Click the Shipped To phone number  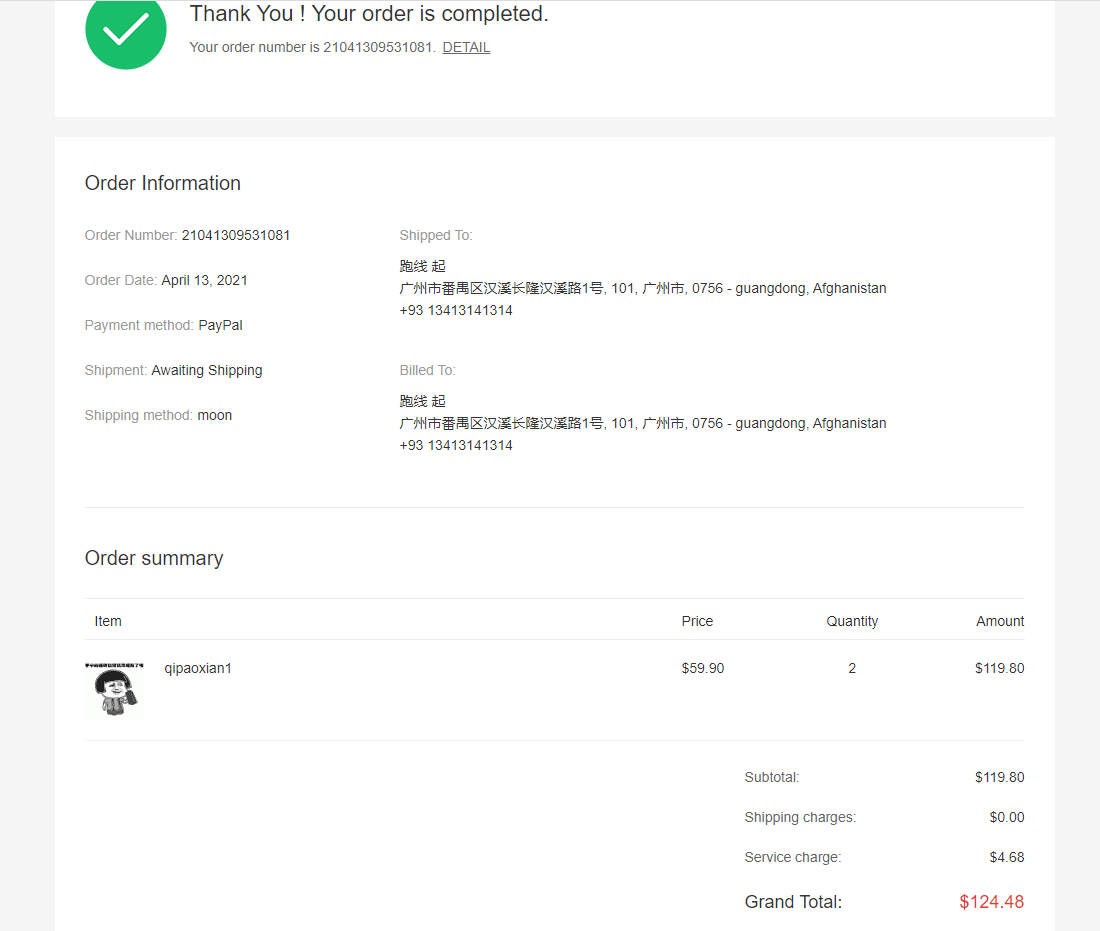(x=456, y=310)
